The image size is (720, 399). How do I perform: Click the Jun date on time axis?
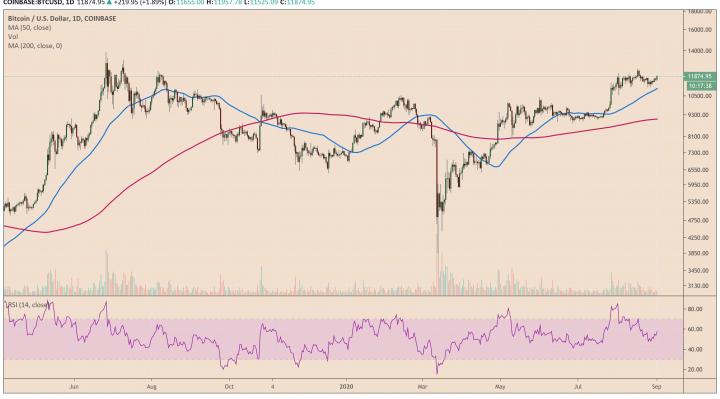point(74,387)
